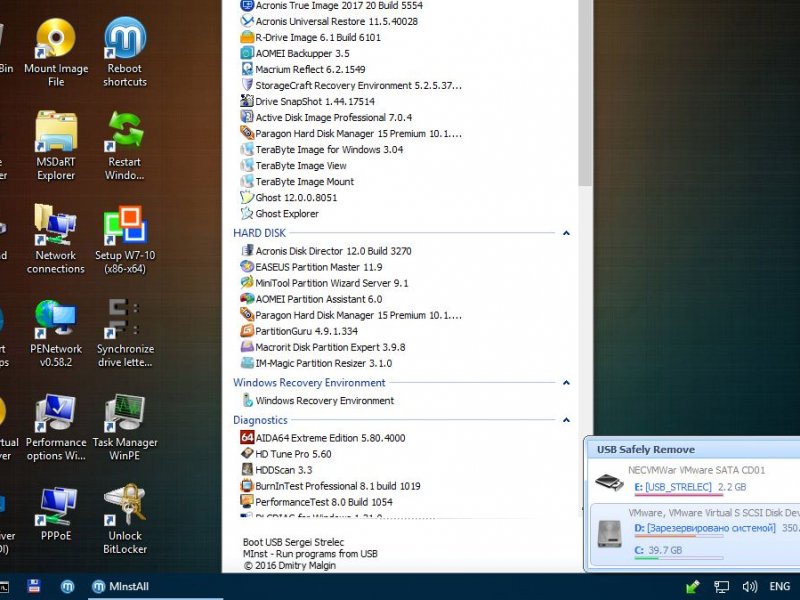Click the VMware SCSI hard disk icon

point(610,534)
